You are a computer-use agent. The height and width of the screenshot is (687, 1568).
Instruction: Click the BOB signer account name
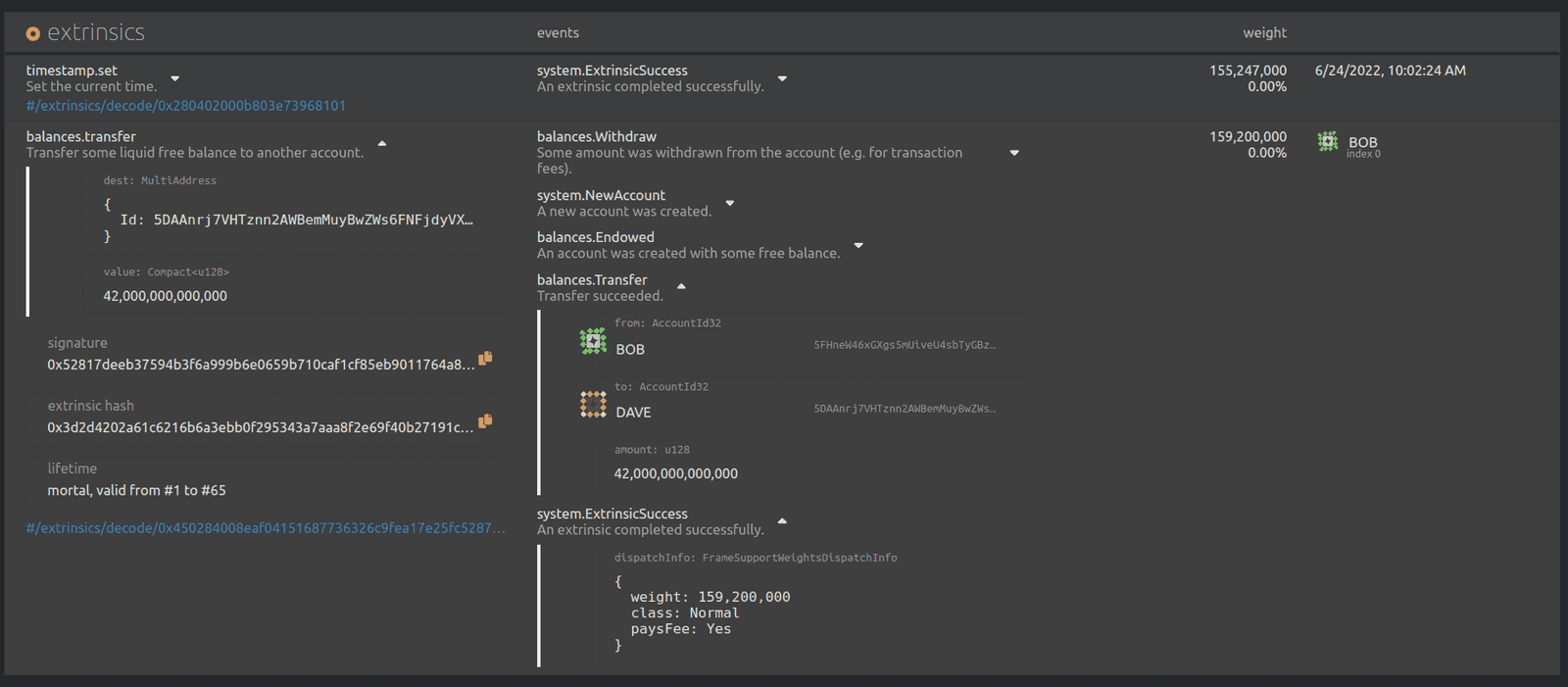pyautogui.click(x=1362, y=142)
